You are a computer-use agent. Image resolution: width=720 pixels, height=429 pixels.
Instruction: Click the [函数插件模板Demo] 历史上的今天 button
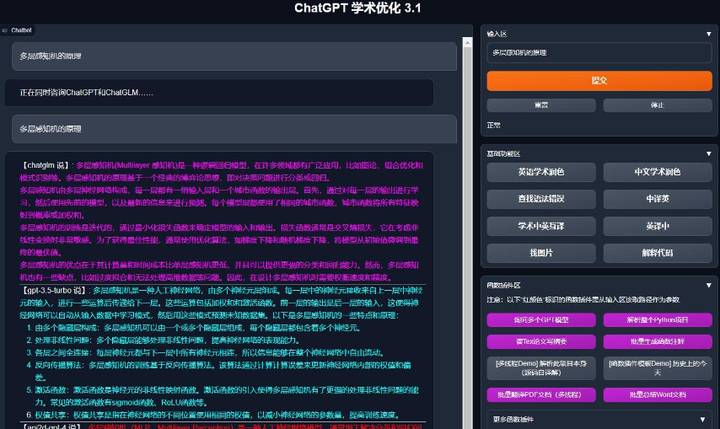click(x=658, y=368)
